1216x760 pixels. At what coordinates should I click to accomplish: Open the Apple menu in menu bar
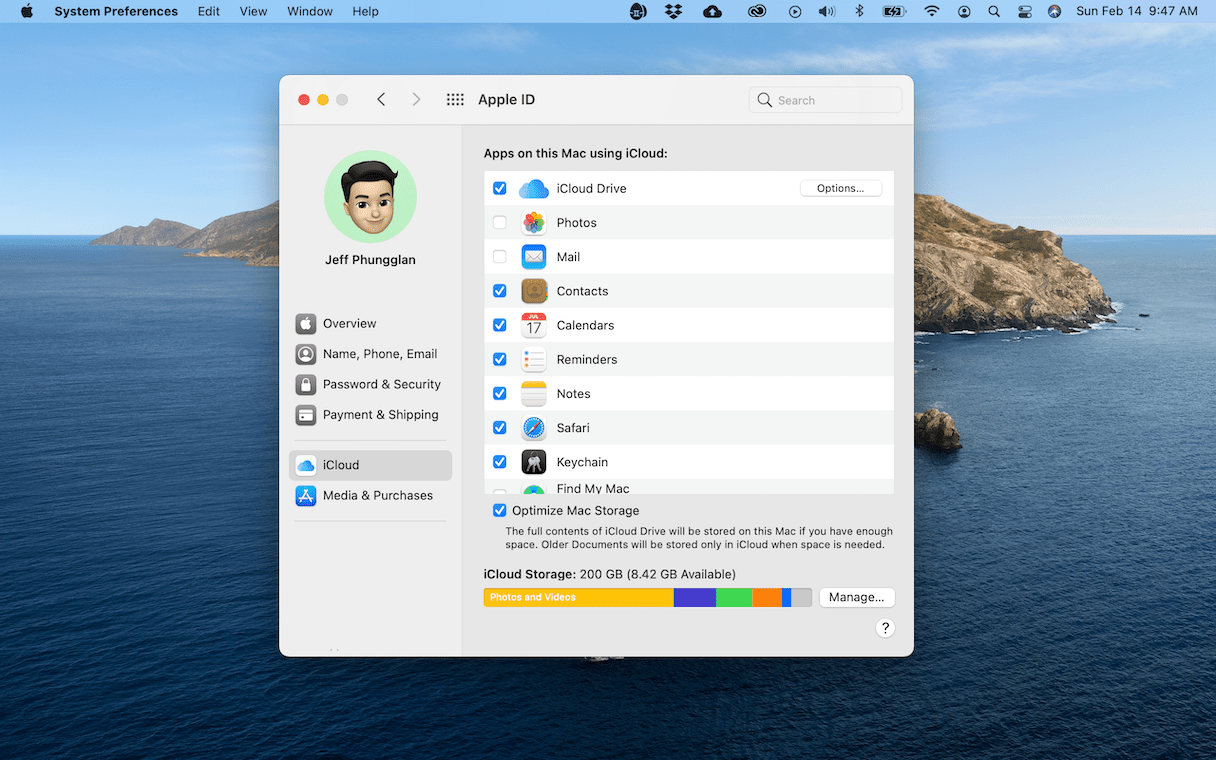[27, 12]
